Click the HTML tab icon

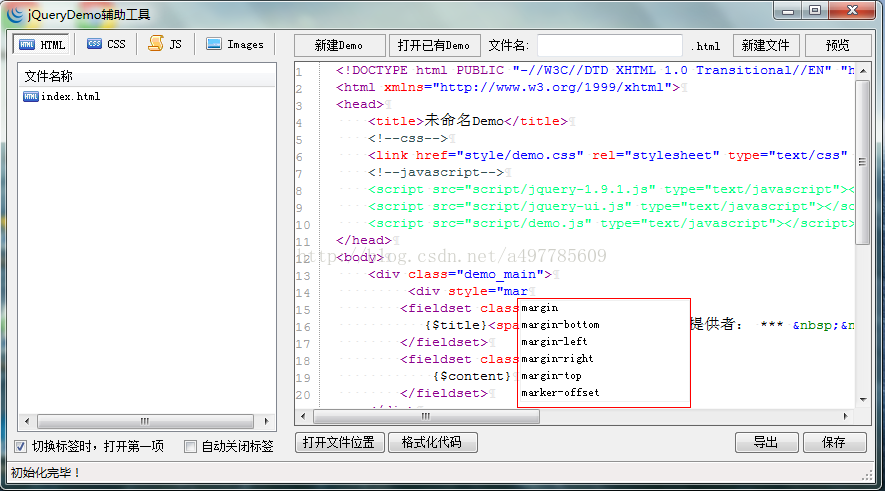(27, 45)
